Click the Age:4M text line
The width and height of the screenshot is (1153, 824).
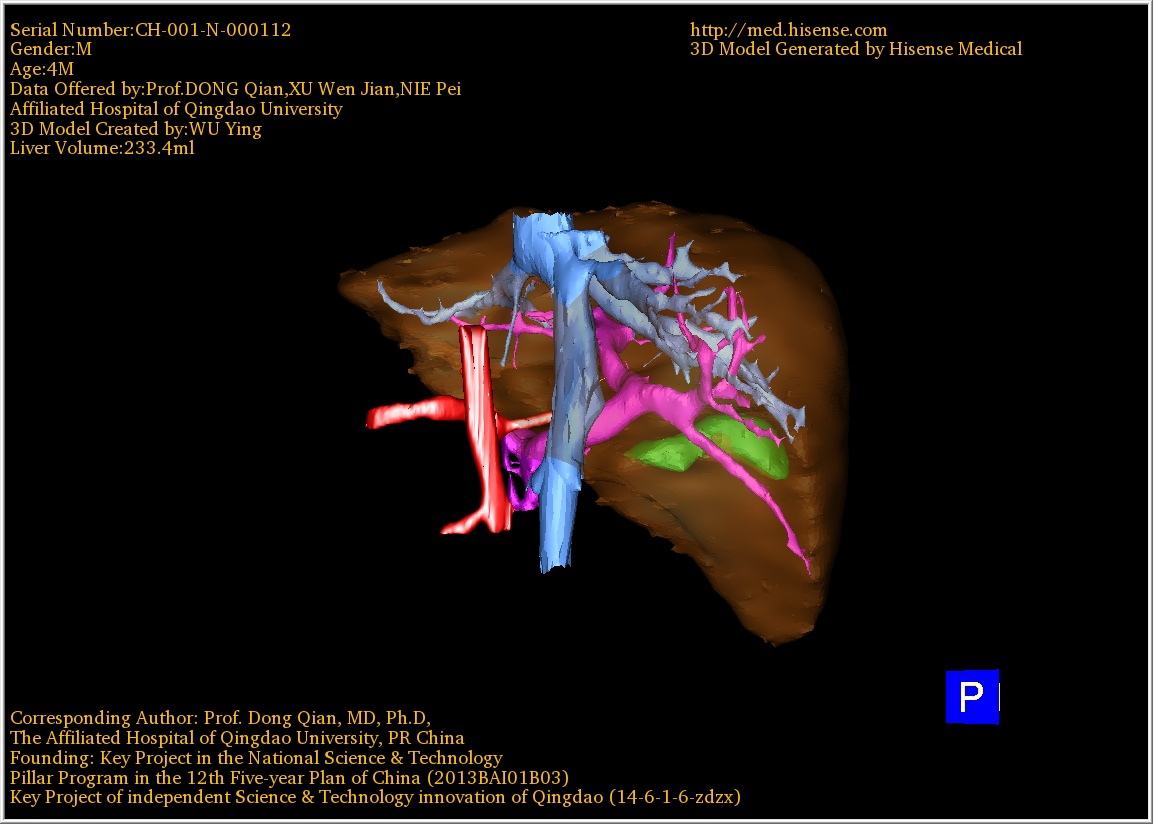coord(42,69)
